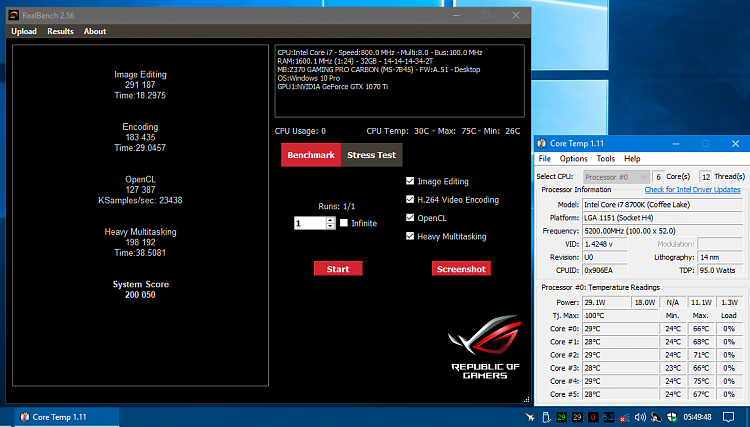Open the Action Center notification icon
Viewport: 750px width, 427px height.
[728, 417]
